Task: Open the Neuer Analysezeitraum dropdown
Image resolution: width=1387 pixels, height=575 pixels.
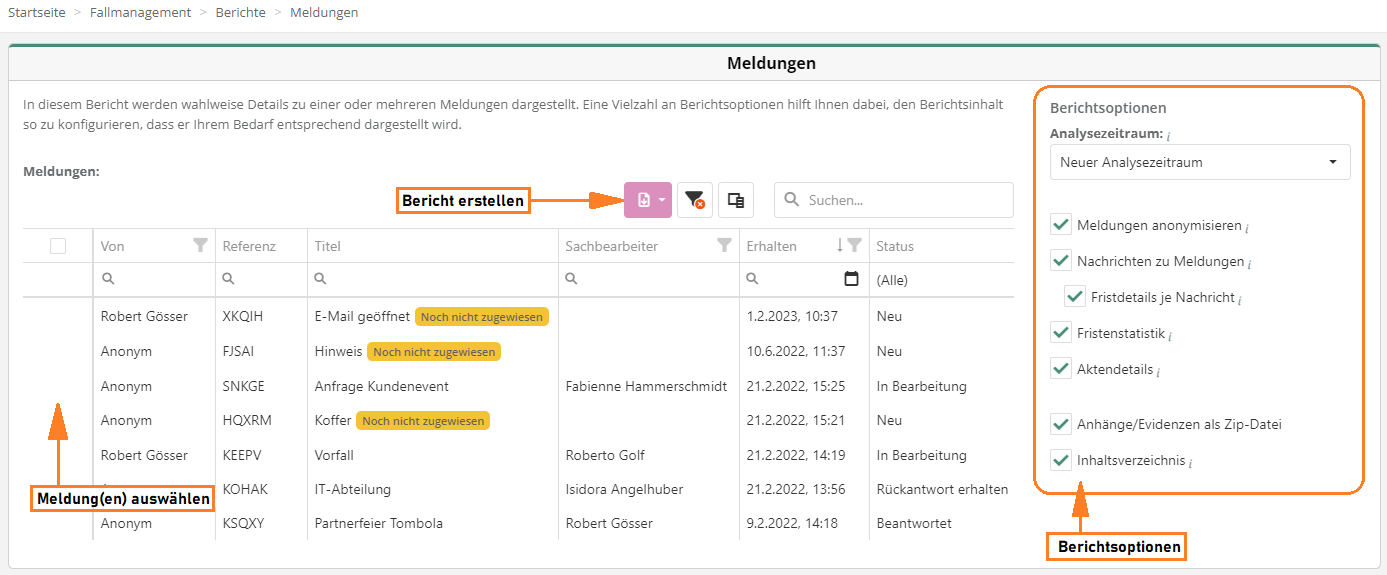Action: (x=1200, y=162)
